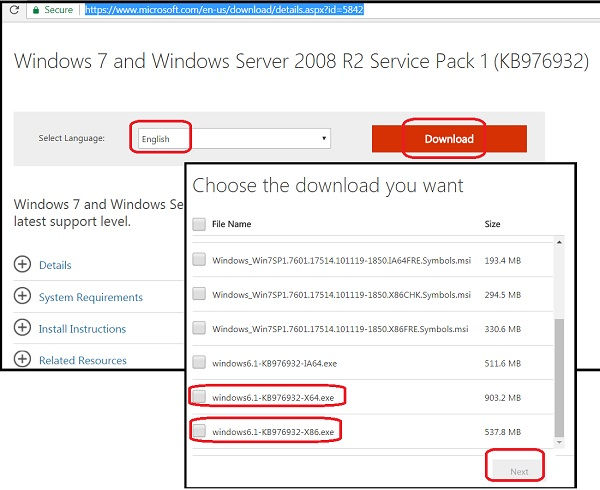Click the scroll-up arrow of file list
The image size is (600, 490).
click(x=559, y=242)
